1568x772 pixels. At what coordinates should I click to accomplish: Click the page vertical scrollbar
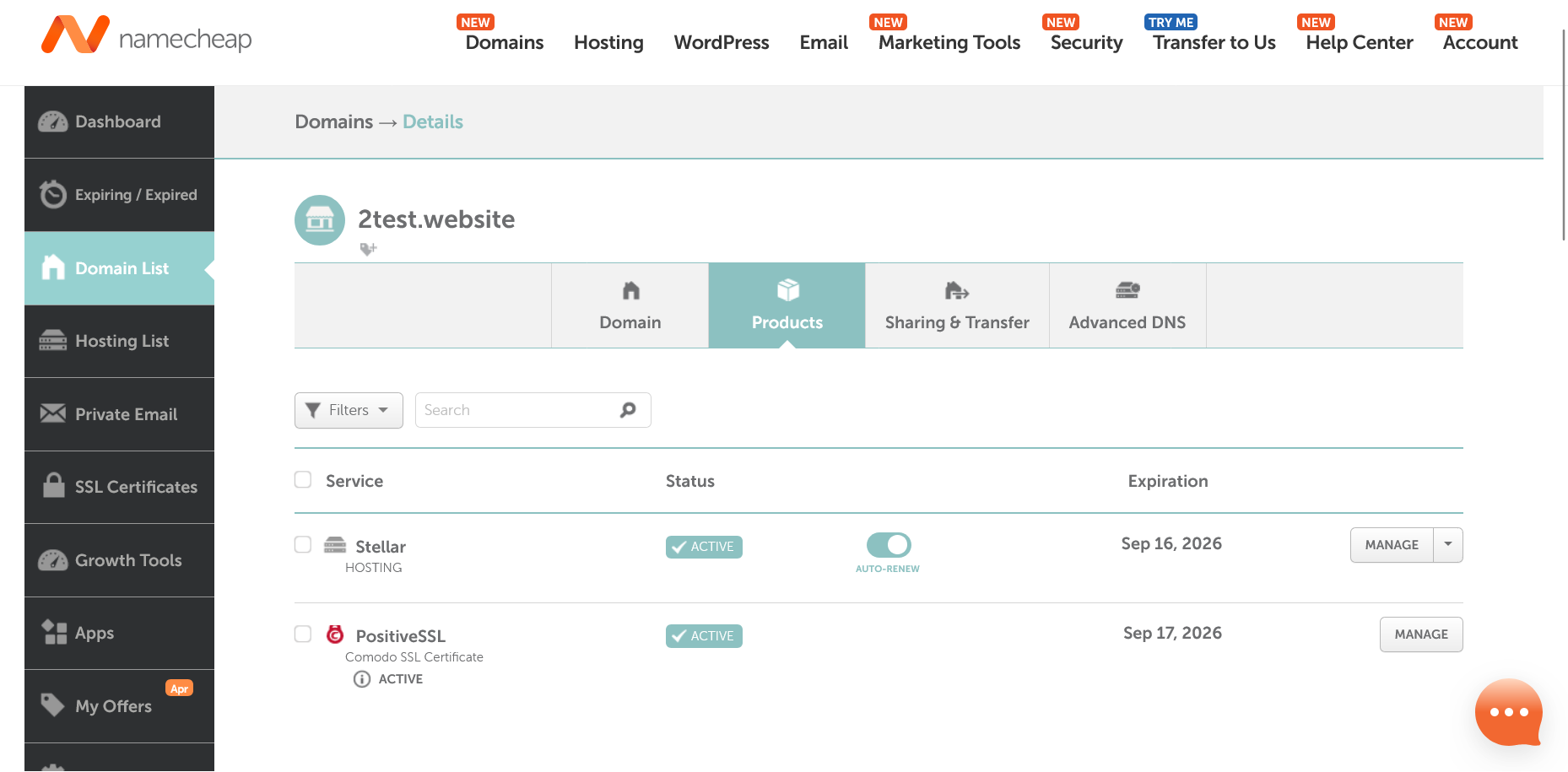[1564, 135]
